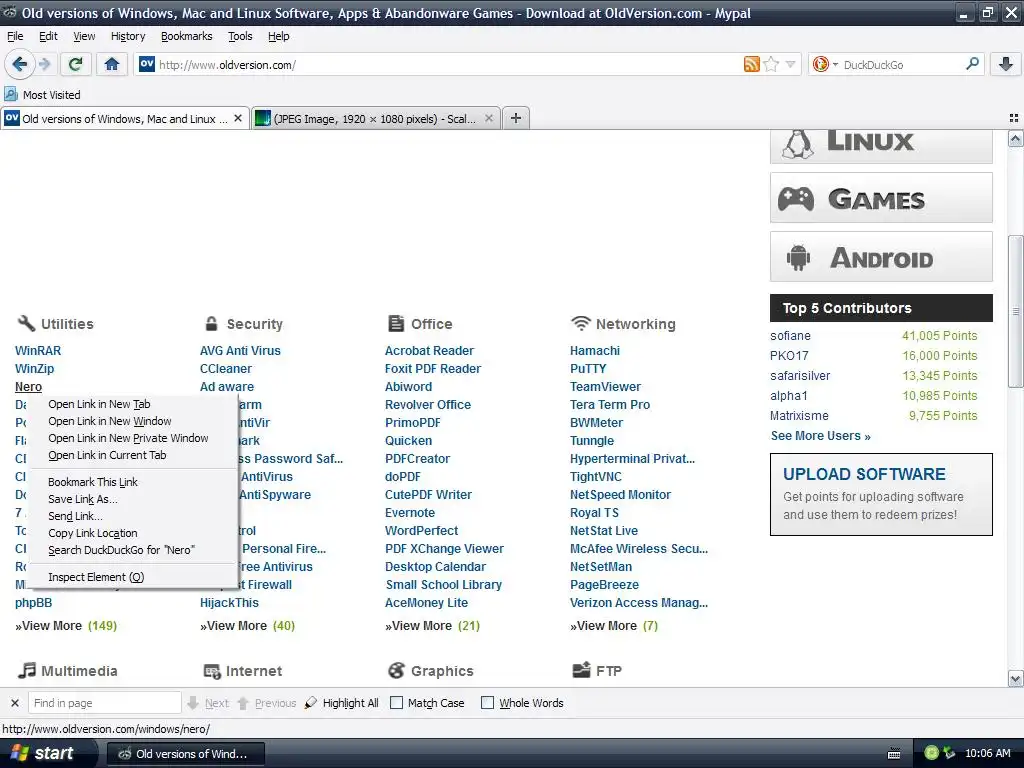Open the File menu

pos(15,36)
